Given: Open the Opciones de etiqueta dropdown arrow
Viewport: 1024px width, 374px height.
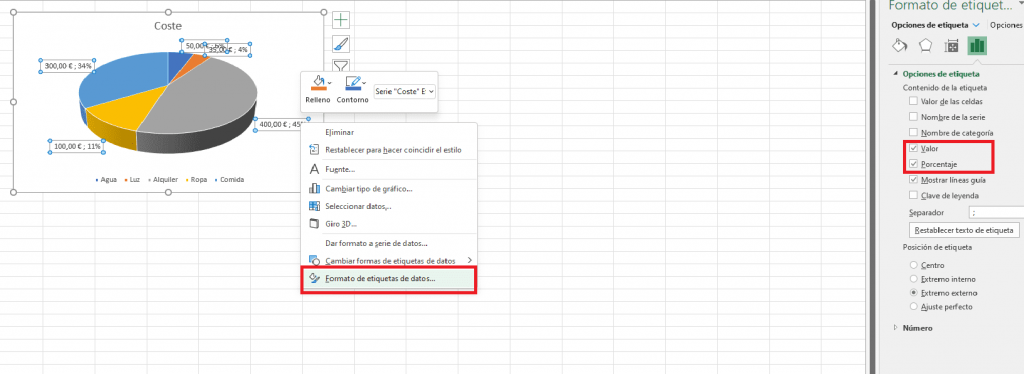Looking at the screenshot, I should click(x=976, y=25).
